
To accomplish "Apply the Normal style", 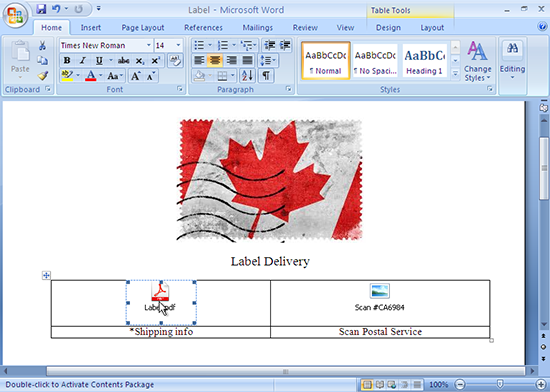I will pyautogui.click(x=326, y=61).
